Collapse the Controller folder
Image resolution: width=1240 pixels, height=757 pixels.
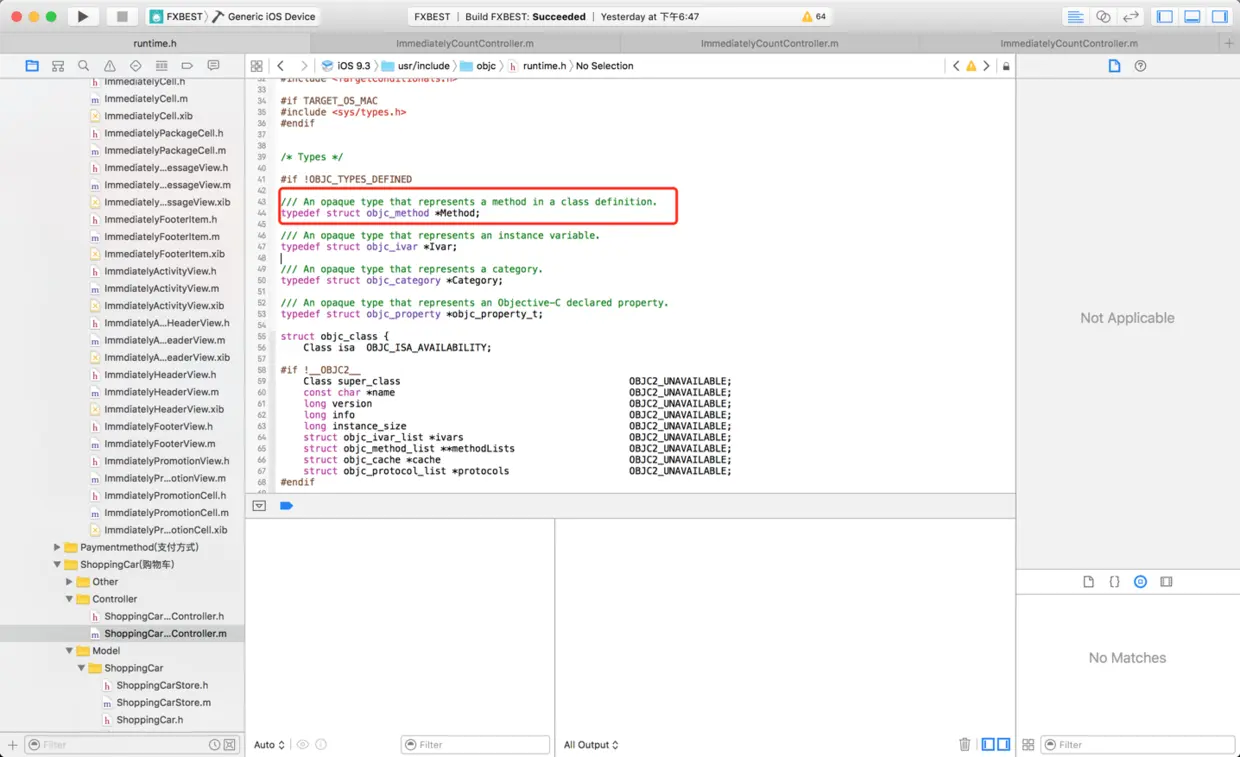(69, 599)
